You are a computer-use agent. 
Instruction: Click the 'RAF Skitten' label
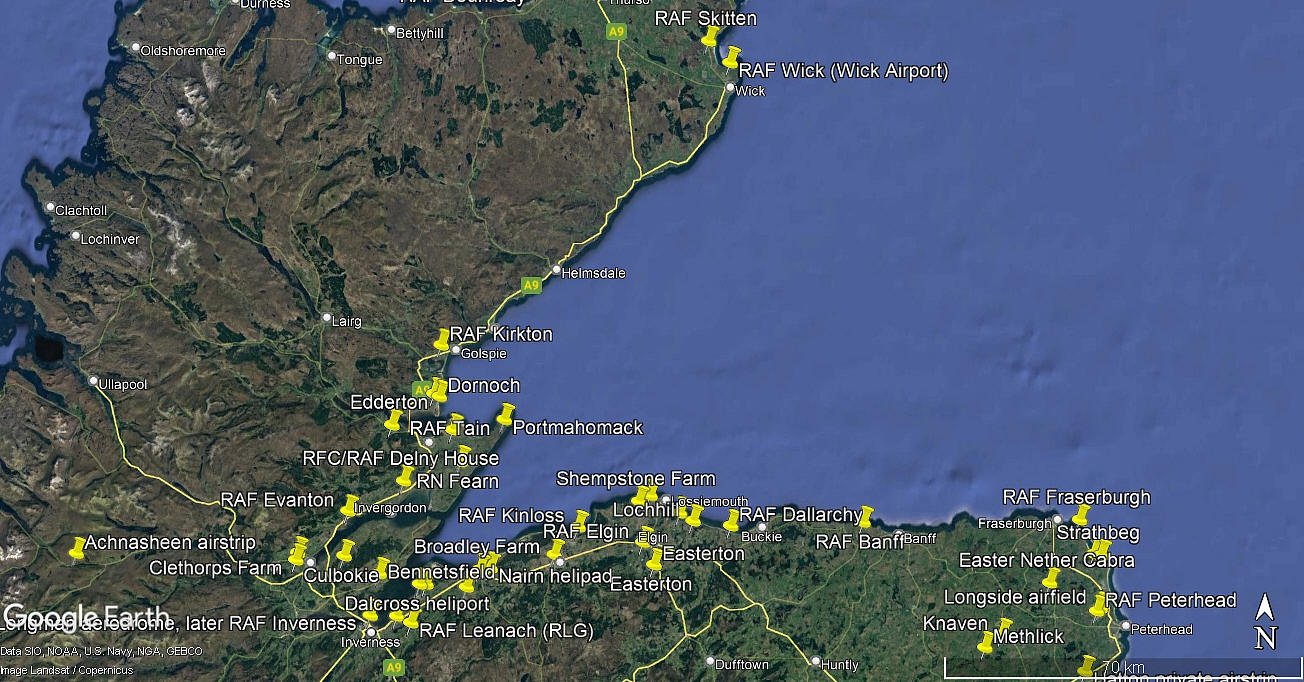click(x=706, y=18)
